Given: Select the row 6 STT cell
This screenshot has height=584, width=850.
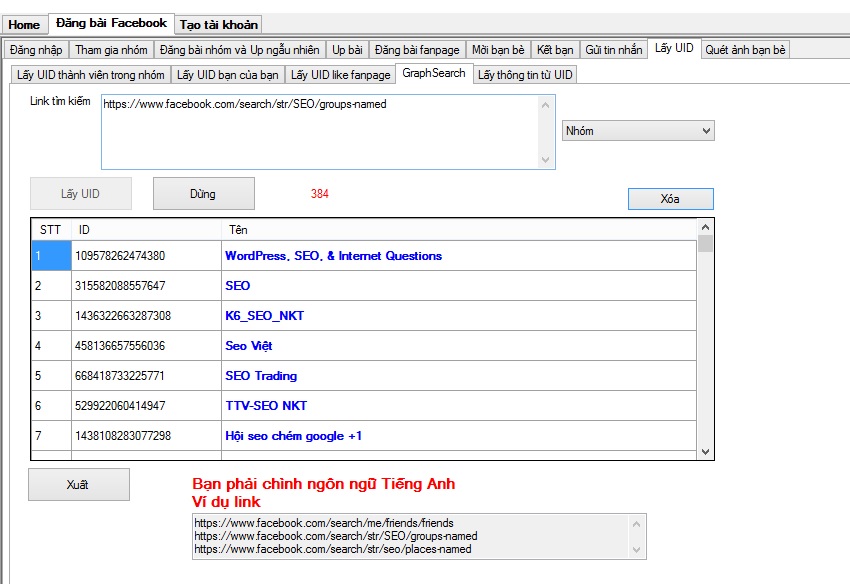Looking at the screenshot, I should point(51,406).
